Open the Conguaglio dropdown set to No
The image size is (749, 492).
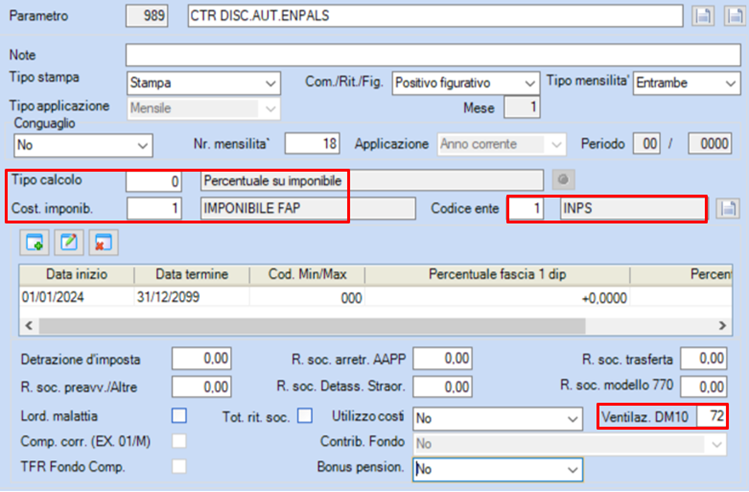click(x=83, y=145)
